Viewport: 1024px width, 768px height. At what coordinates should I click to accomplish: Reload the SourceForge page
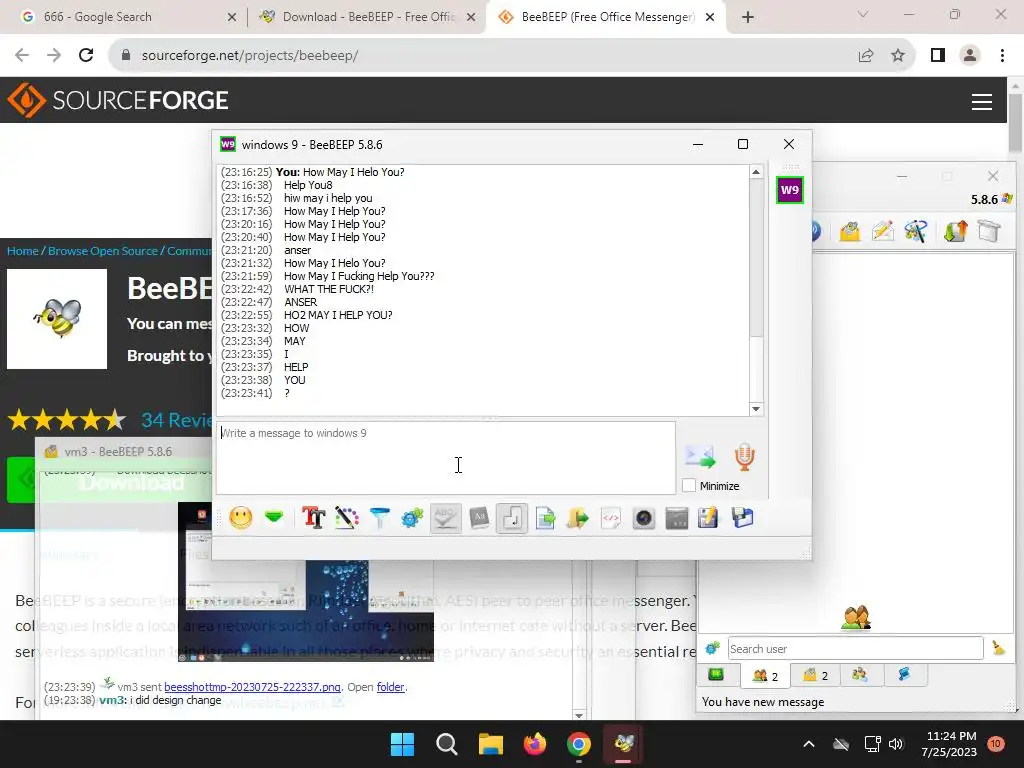point(86,56)
